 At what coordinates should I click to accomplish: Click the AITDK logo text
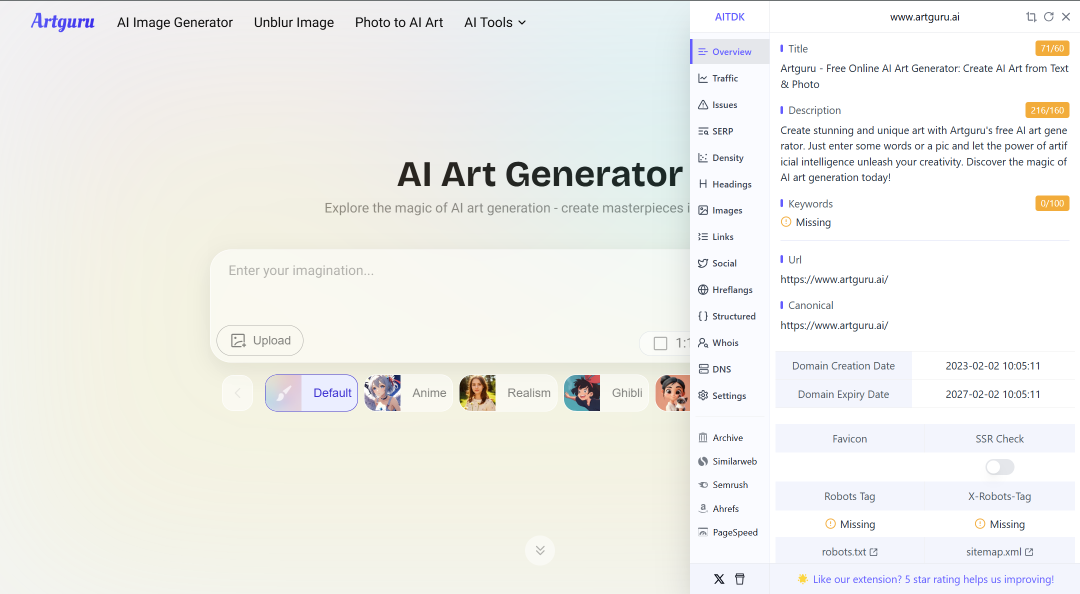[x=729, y=17]
